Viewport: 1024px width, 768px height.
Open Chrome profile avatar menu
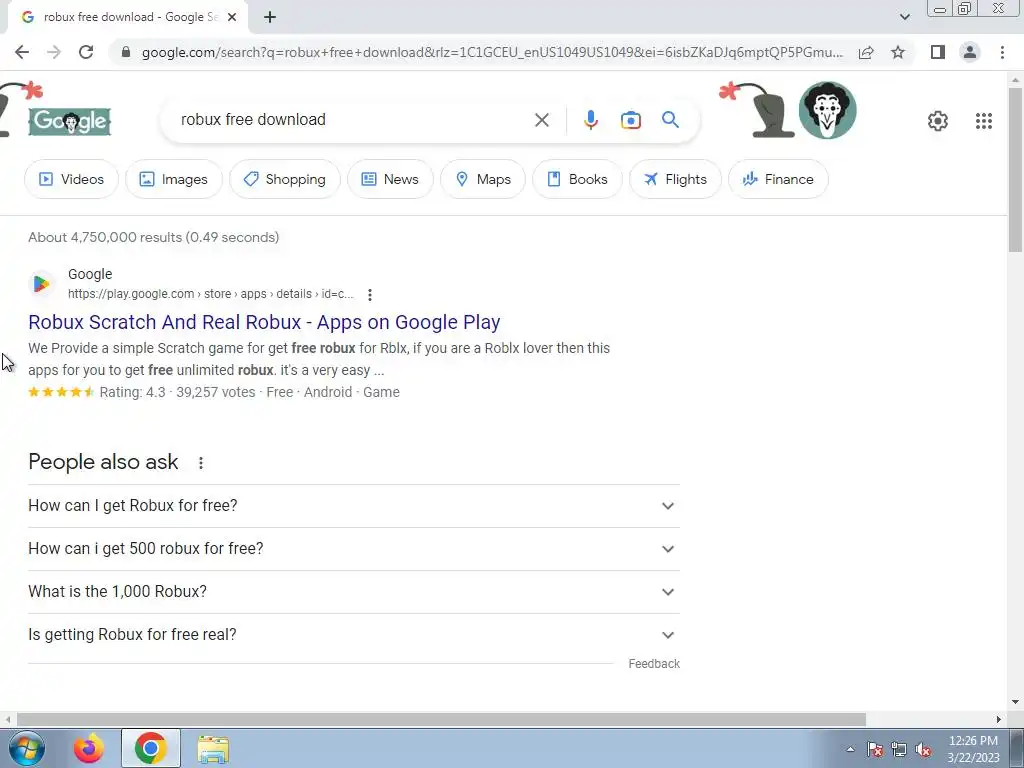point(970,52)
